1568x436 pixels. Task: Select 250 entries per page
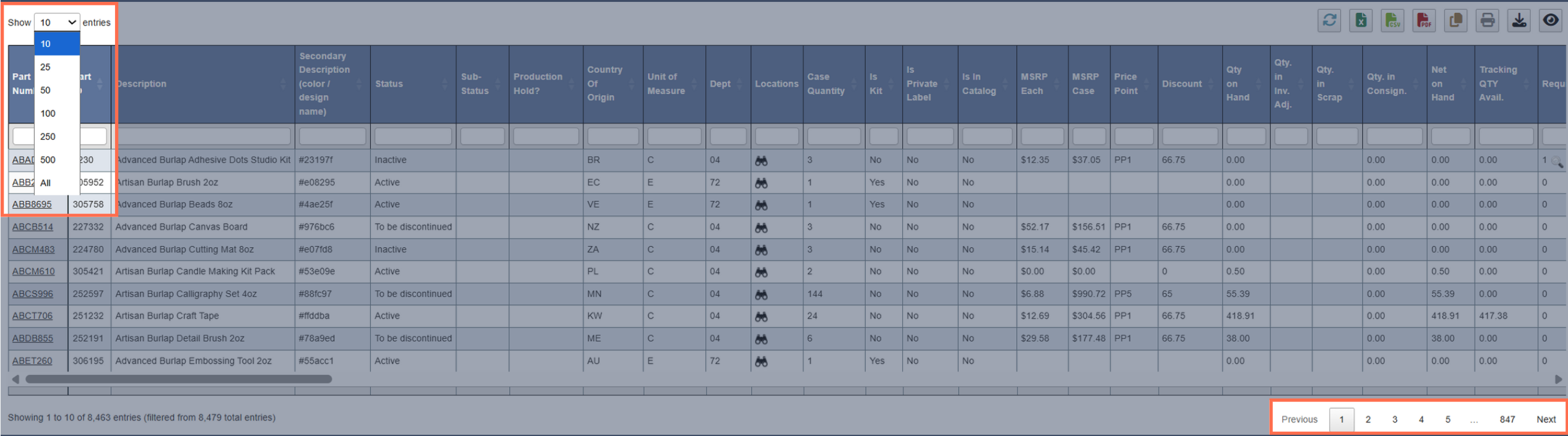[x=57, y=137]
